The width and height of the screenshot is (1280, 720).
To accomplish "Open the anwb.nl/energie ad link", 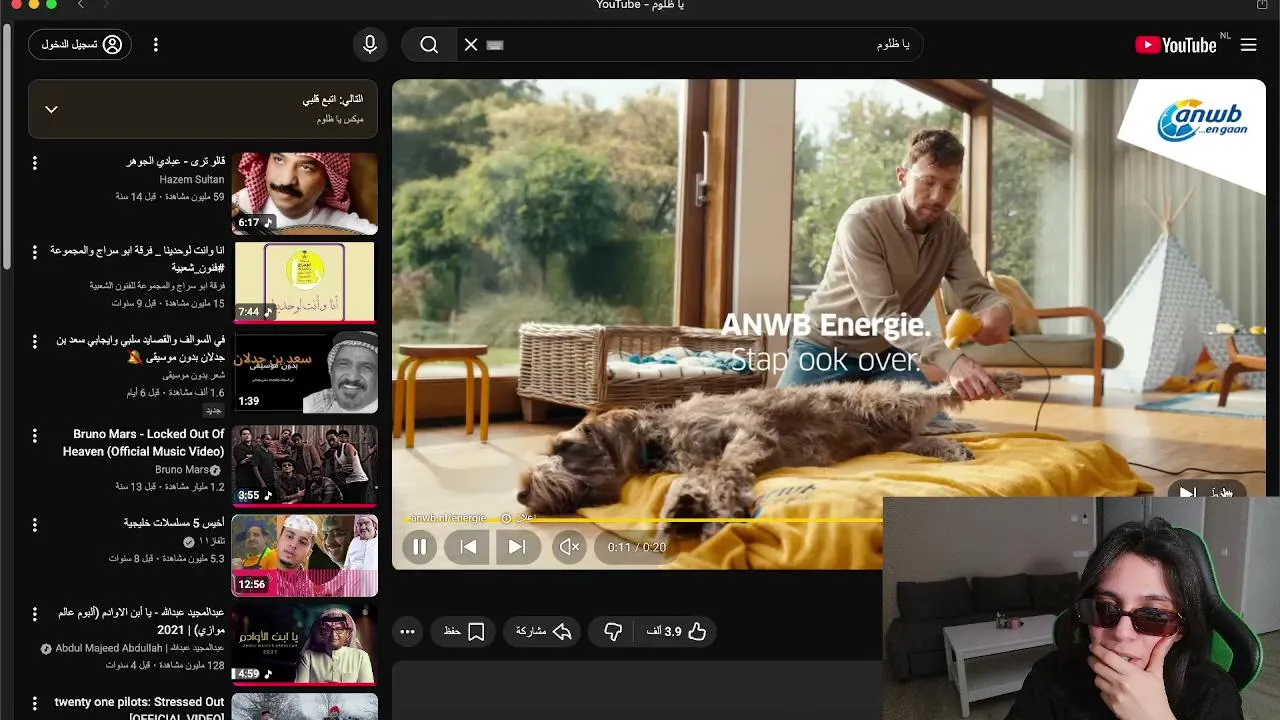I will (x=448, y=518).
